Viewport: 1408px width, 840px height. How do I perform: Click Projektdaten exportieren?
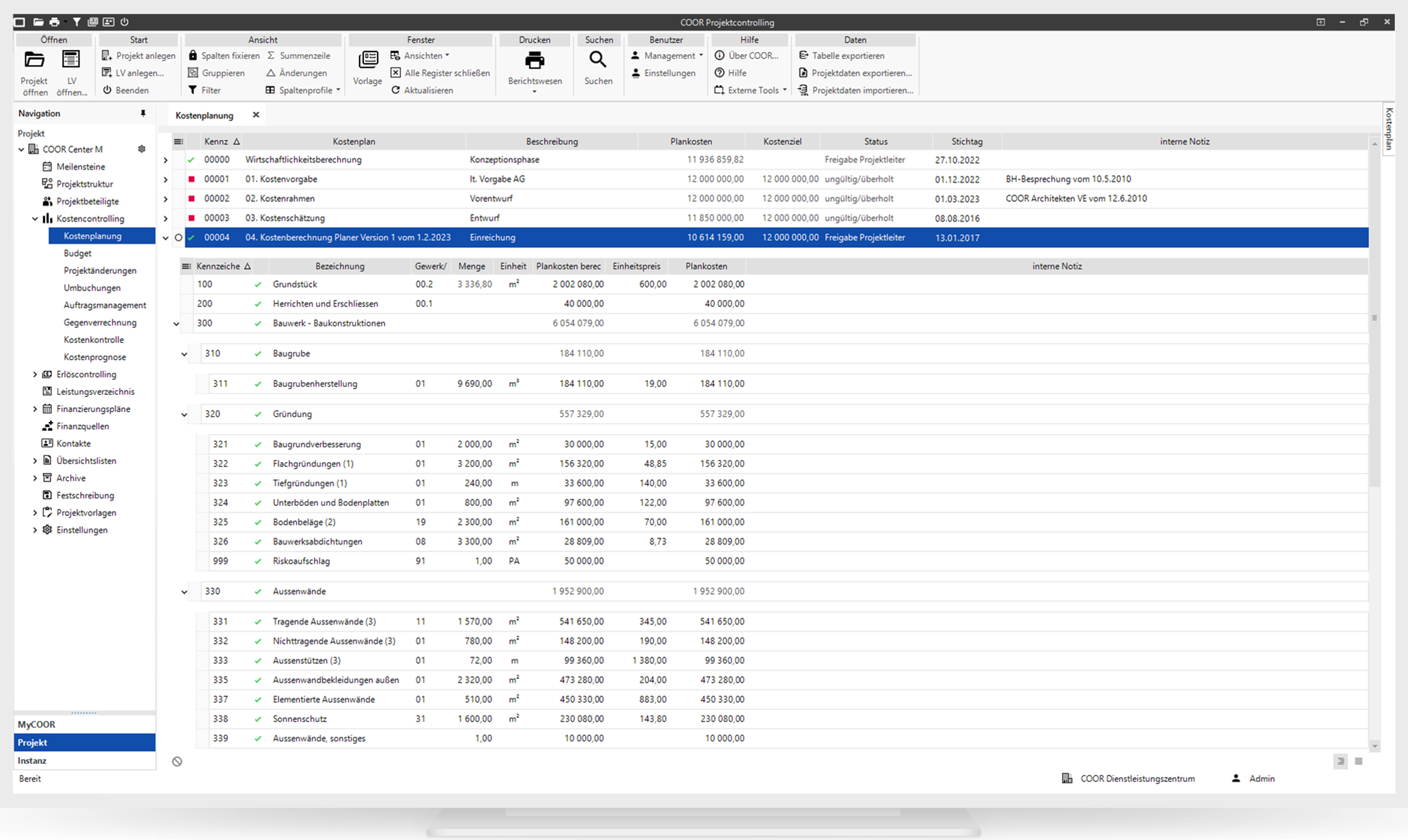point(855,73)
